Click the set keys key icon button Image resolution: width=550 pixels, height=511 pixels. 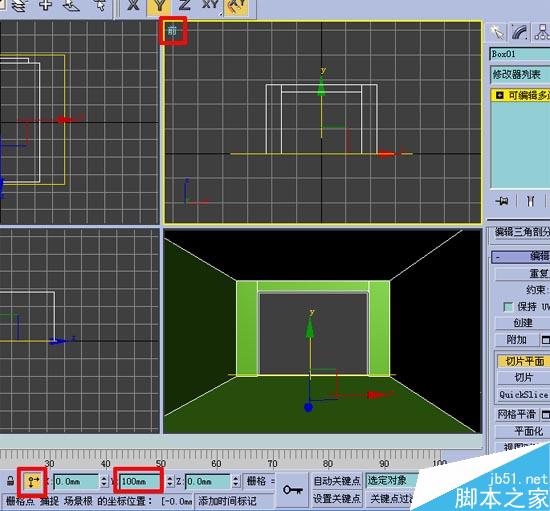point(293,490)
